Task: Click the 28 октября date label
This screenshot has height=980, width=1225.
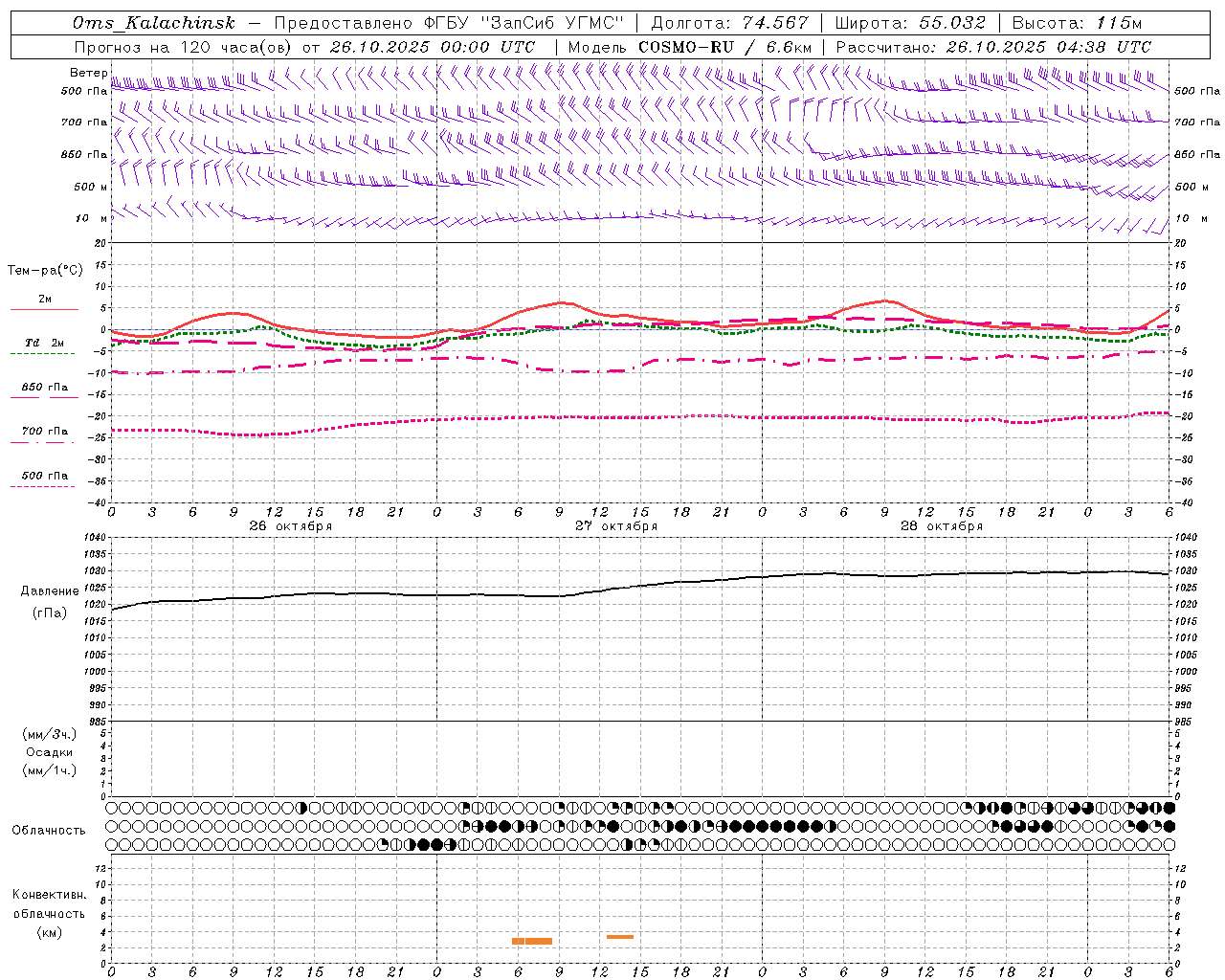Action: [x=942, y=526]
